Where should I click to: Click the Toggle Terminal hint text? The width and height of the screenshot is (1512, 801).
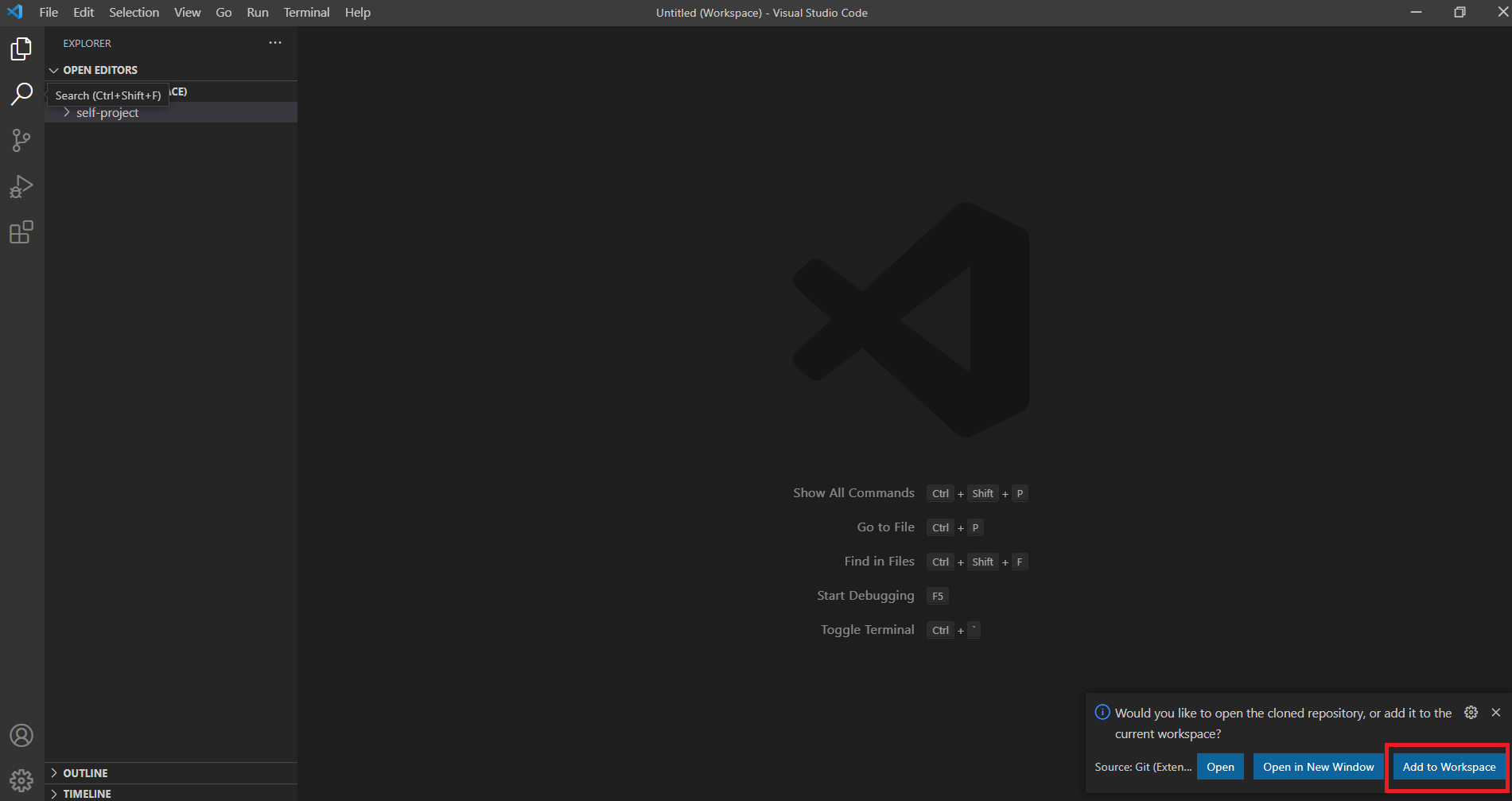[x=867, y=630]
